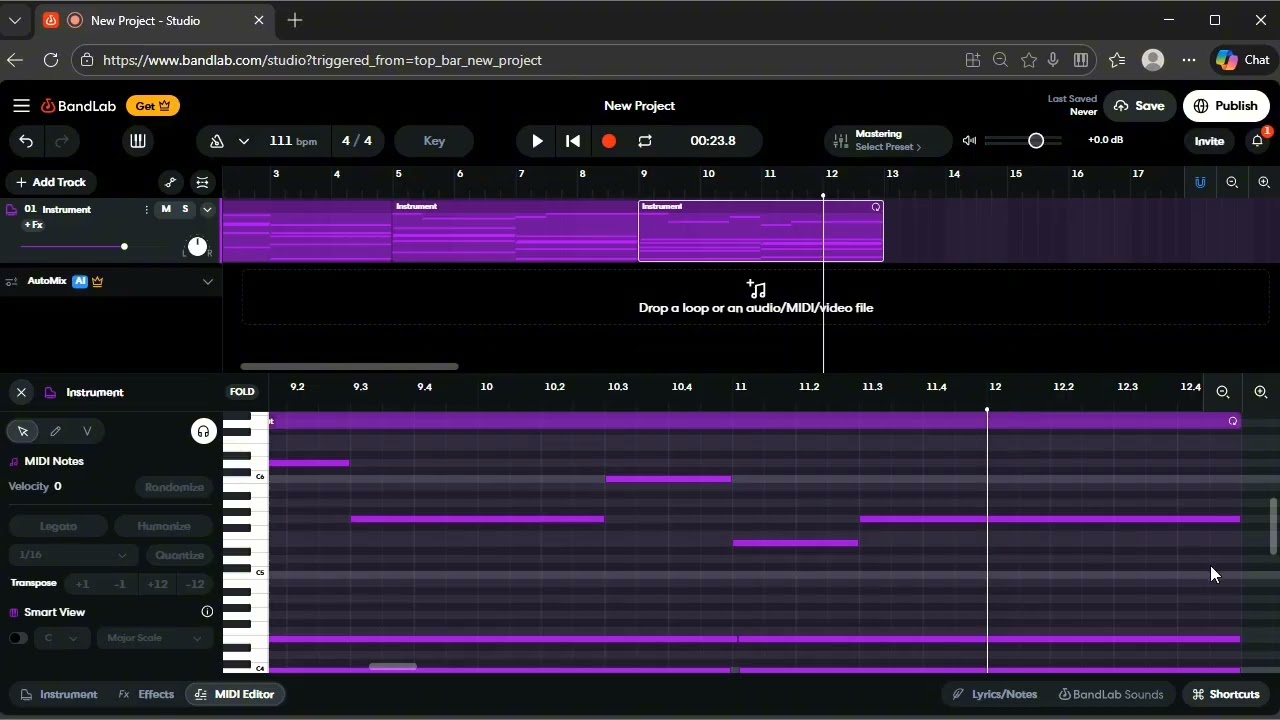The image size is (1280, 720).
Task: Return to start with the skip-back button
Action: tap(573, 141)
